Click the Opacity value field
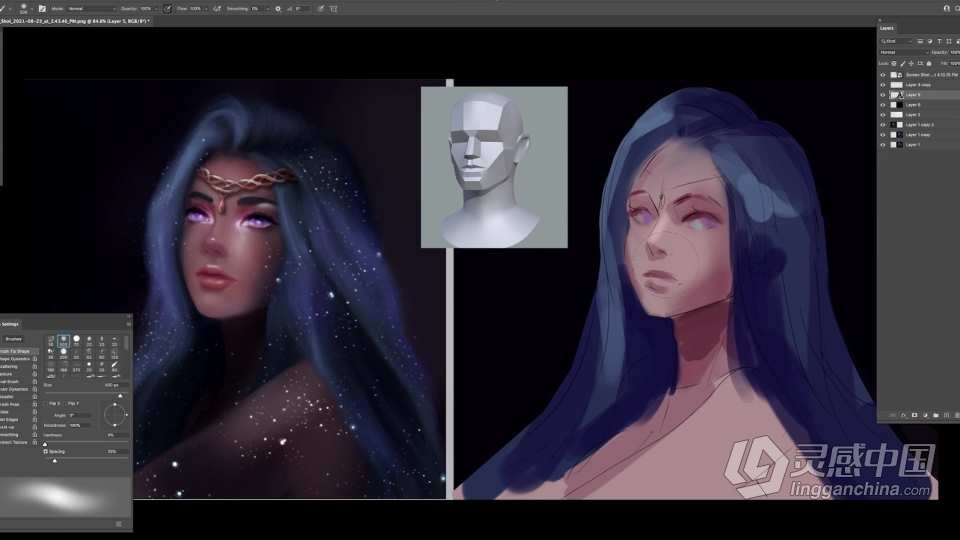This screenshot has height=540, width=960. tap(146, 9)
